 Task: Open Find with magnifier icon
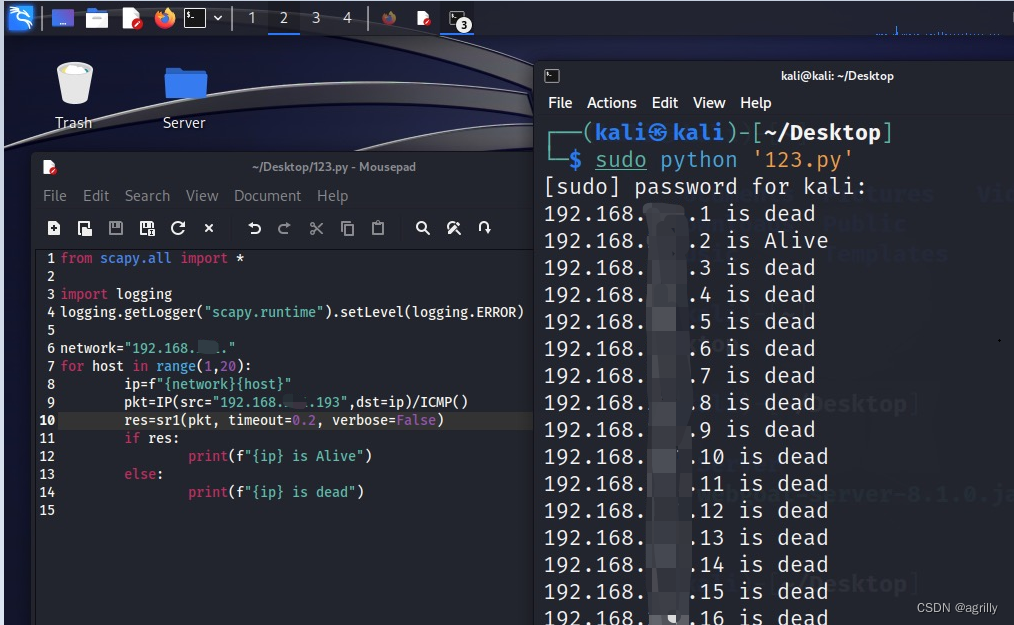click(x=422, y=228)
